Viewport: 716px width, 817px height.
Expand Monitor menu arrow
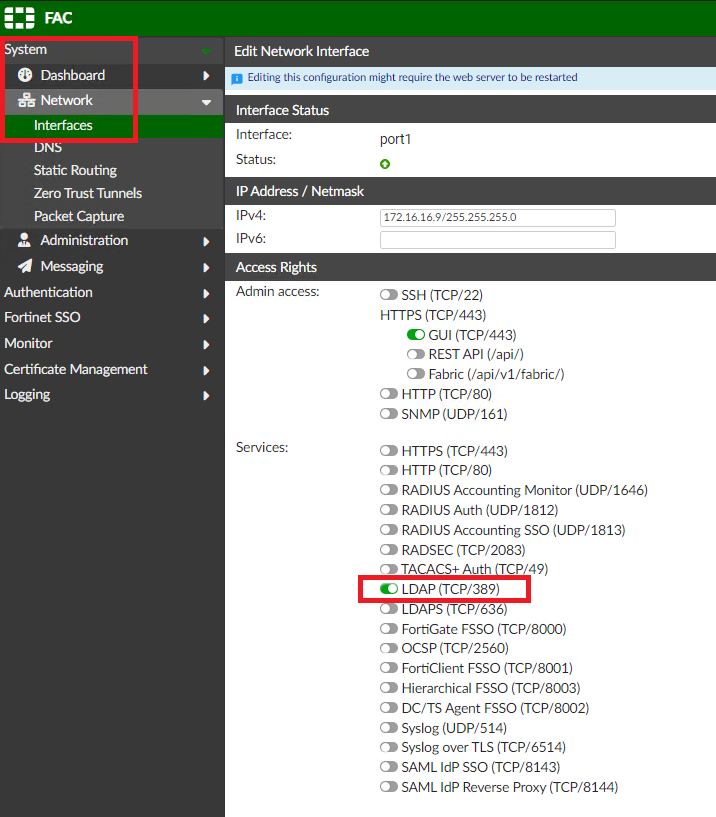pos(206,345)
